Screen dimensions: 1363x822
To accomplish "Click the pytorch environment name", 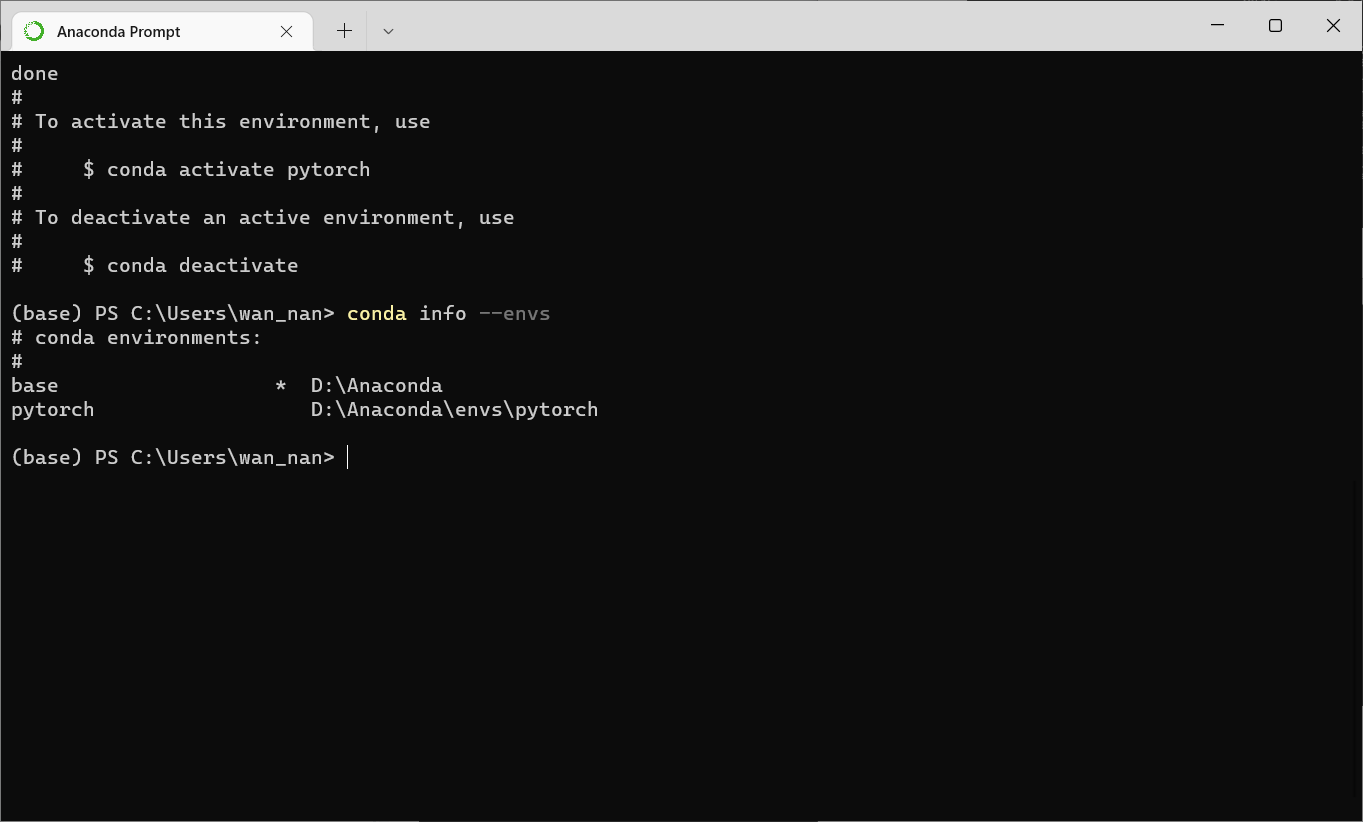I will tap(53, 409).
